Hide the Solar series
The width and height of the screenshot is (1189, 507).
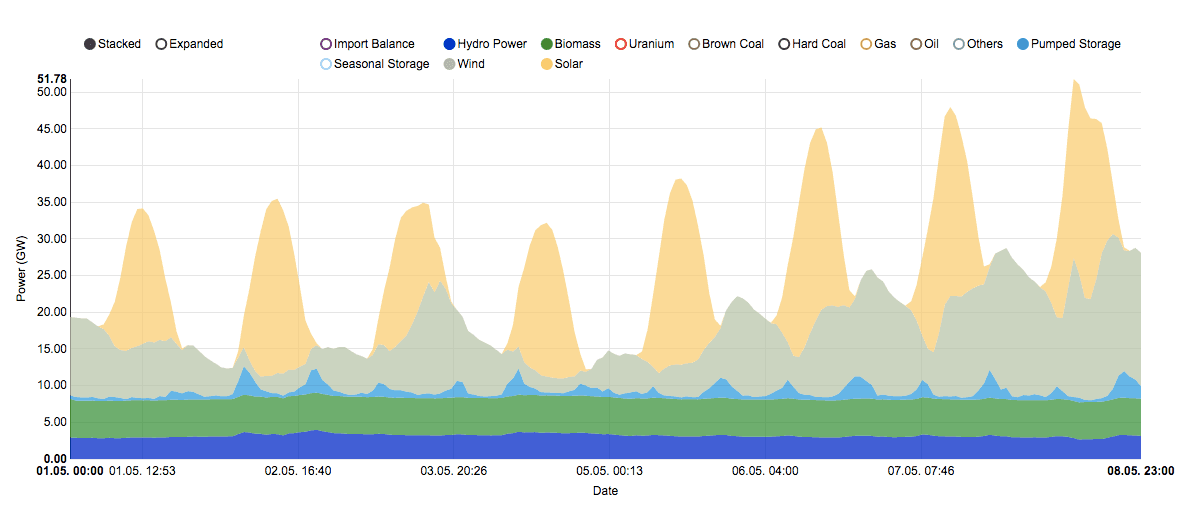(546, 64)
